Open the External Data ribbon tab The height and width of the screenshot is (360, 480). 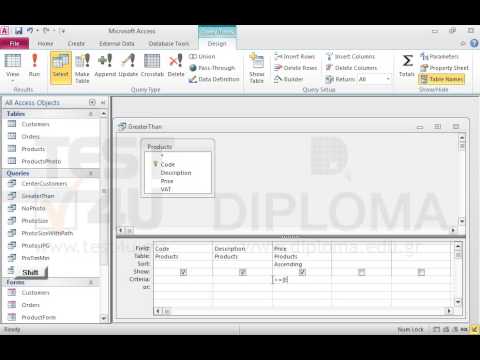pos(117,44)
